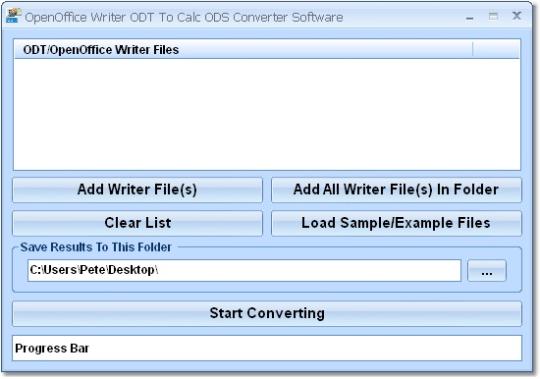Start Converting the files
Viewport: 540px width, 379px height.
267,314
